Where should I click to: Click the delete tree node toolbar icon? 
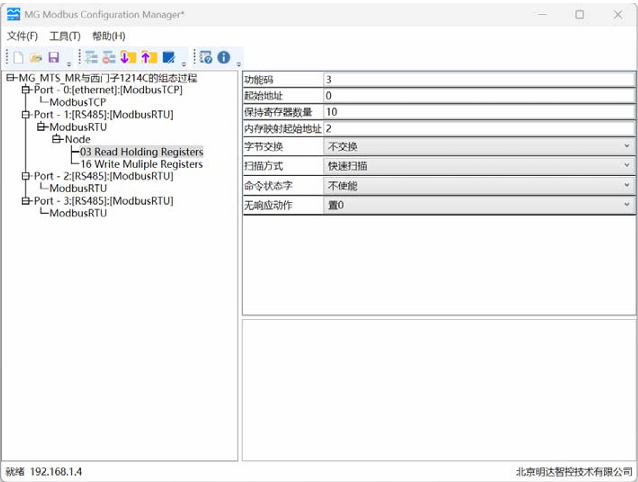click(109, 58)
